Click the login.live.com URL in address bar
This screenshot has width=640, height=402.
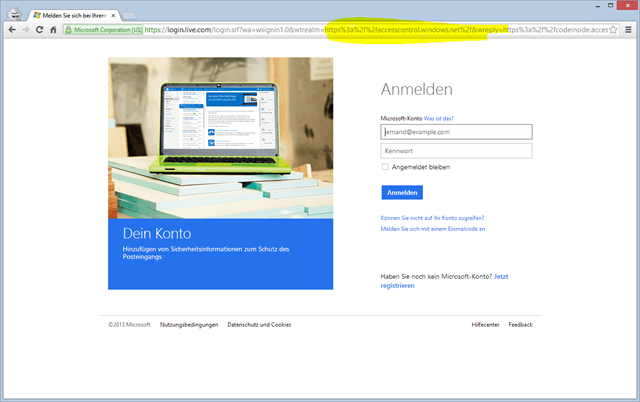pos(178,30)
